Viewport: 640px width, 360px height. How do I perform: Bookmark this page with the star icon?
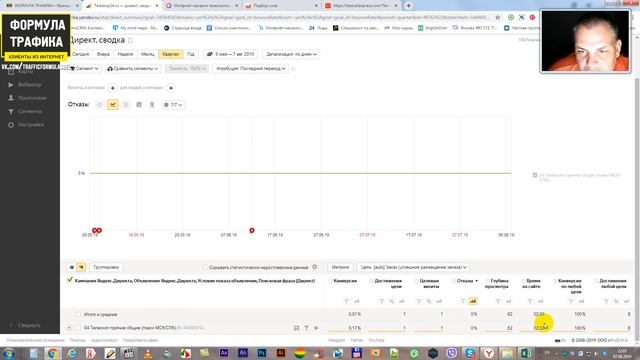(498, 18)
